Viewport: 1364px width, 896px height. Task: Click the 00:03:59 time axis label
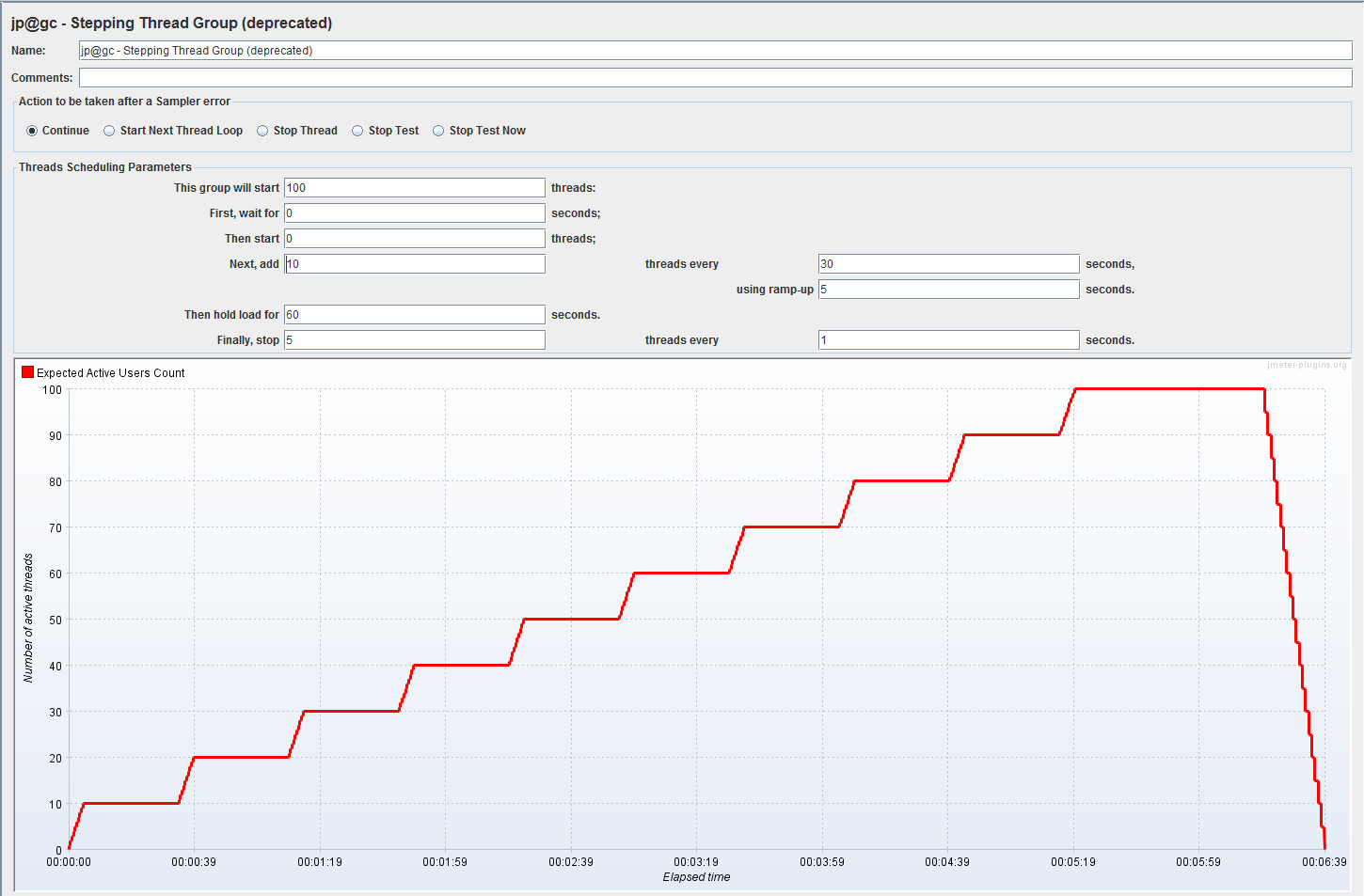click(x=822, y=862)
